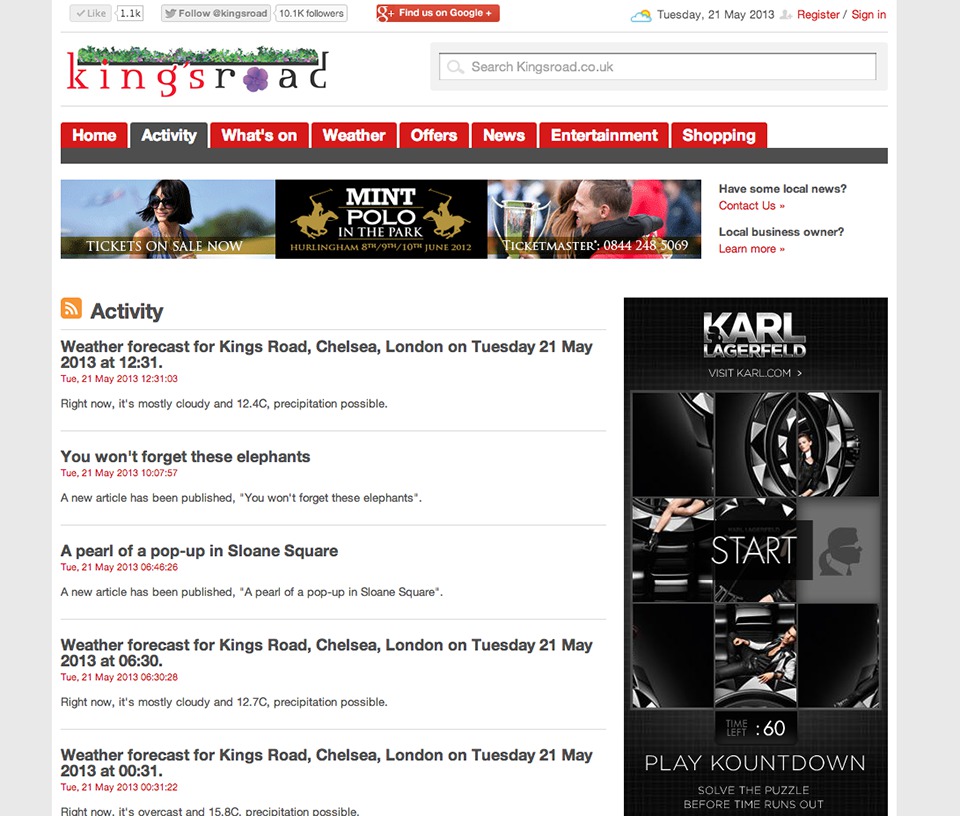Select the Activity tab
This screenshot has width=960, height=816.
169,135
